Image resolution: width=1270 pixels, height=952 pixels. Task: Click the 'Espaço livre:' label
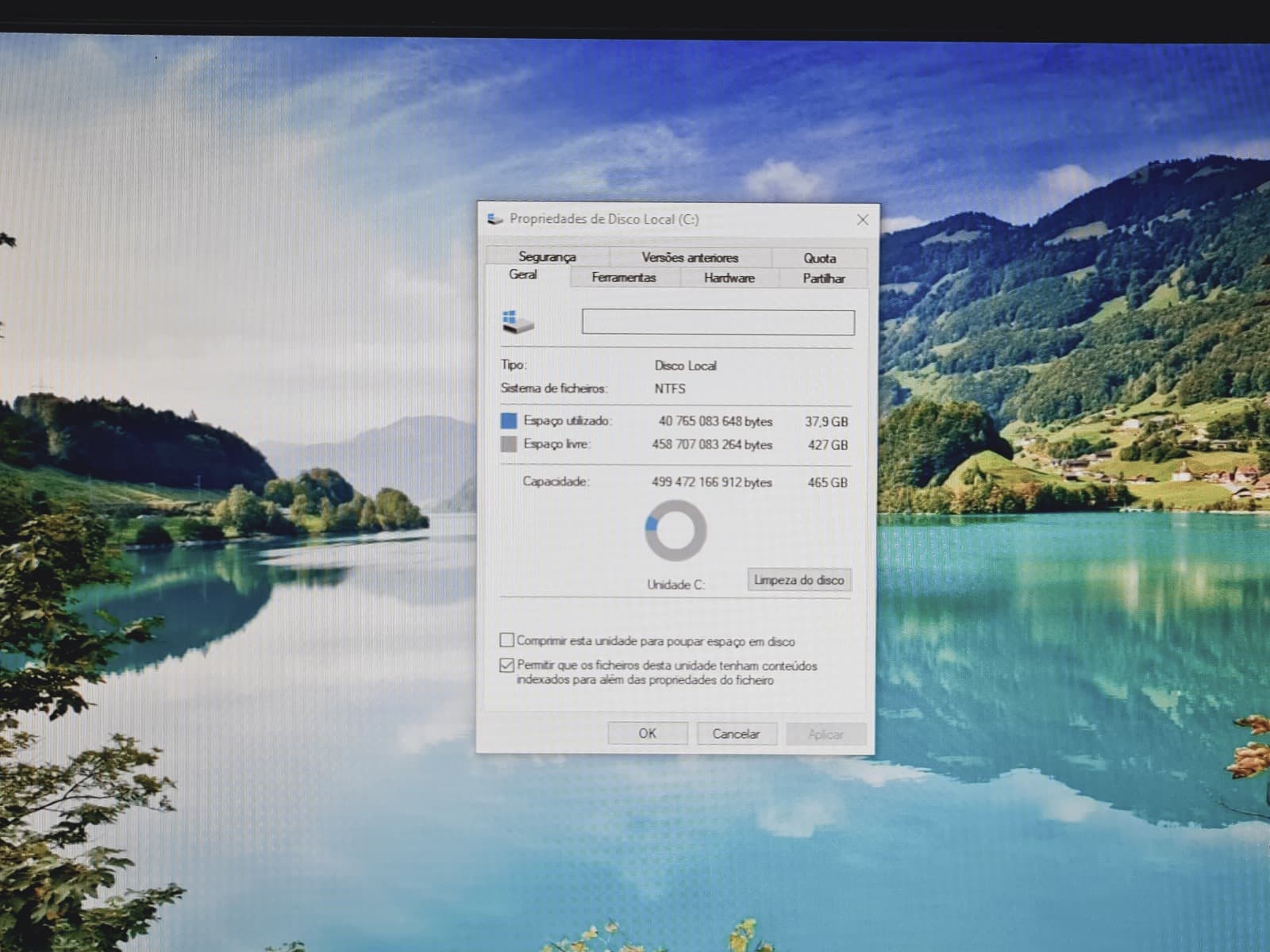coord(556,444)
